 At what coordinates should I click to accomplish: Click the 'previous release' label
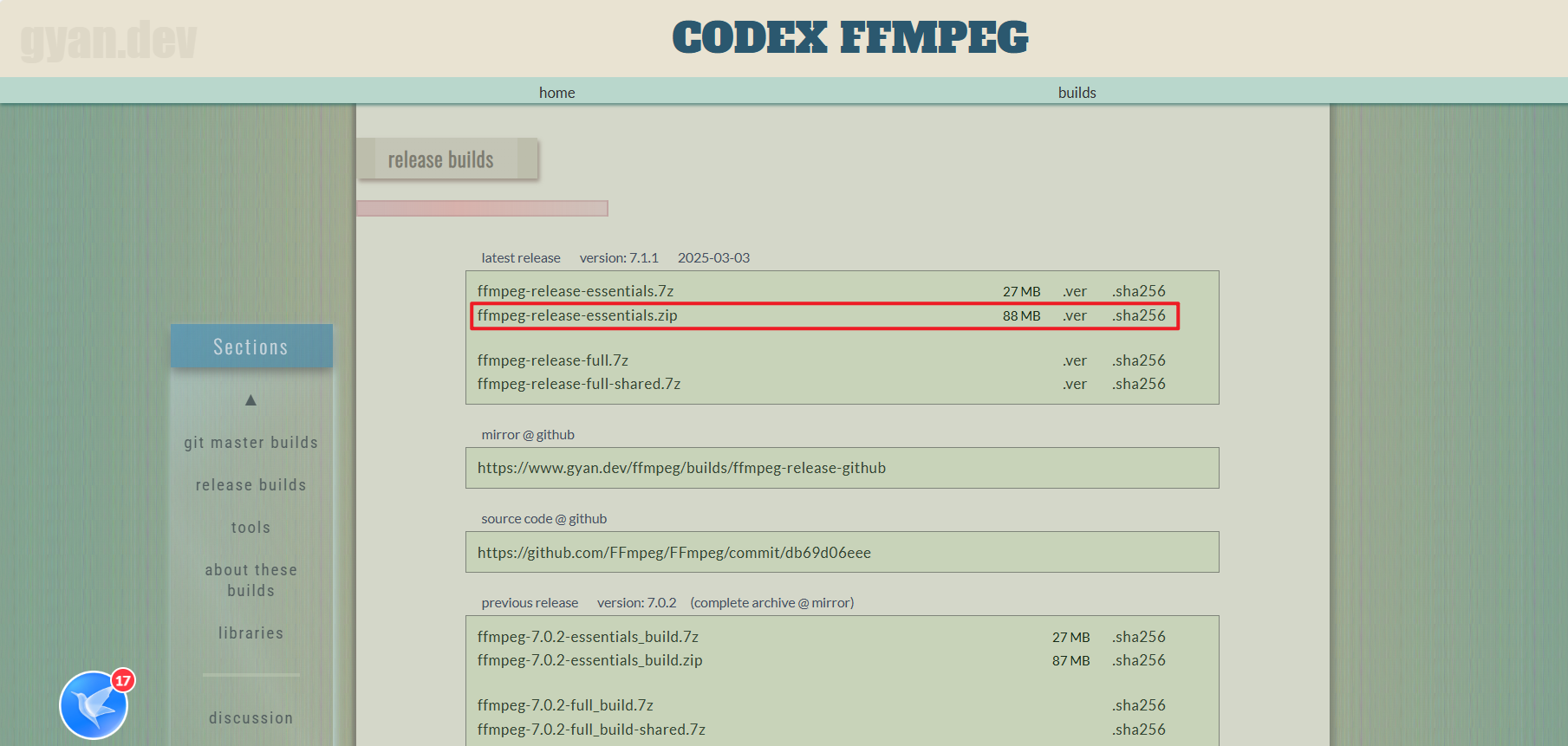point(530,603)
